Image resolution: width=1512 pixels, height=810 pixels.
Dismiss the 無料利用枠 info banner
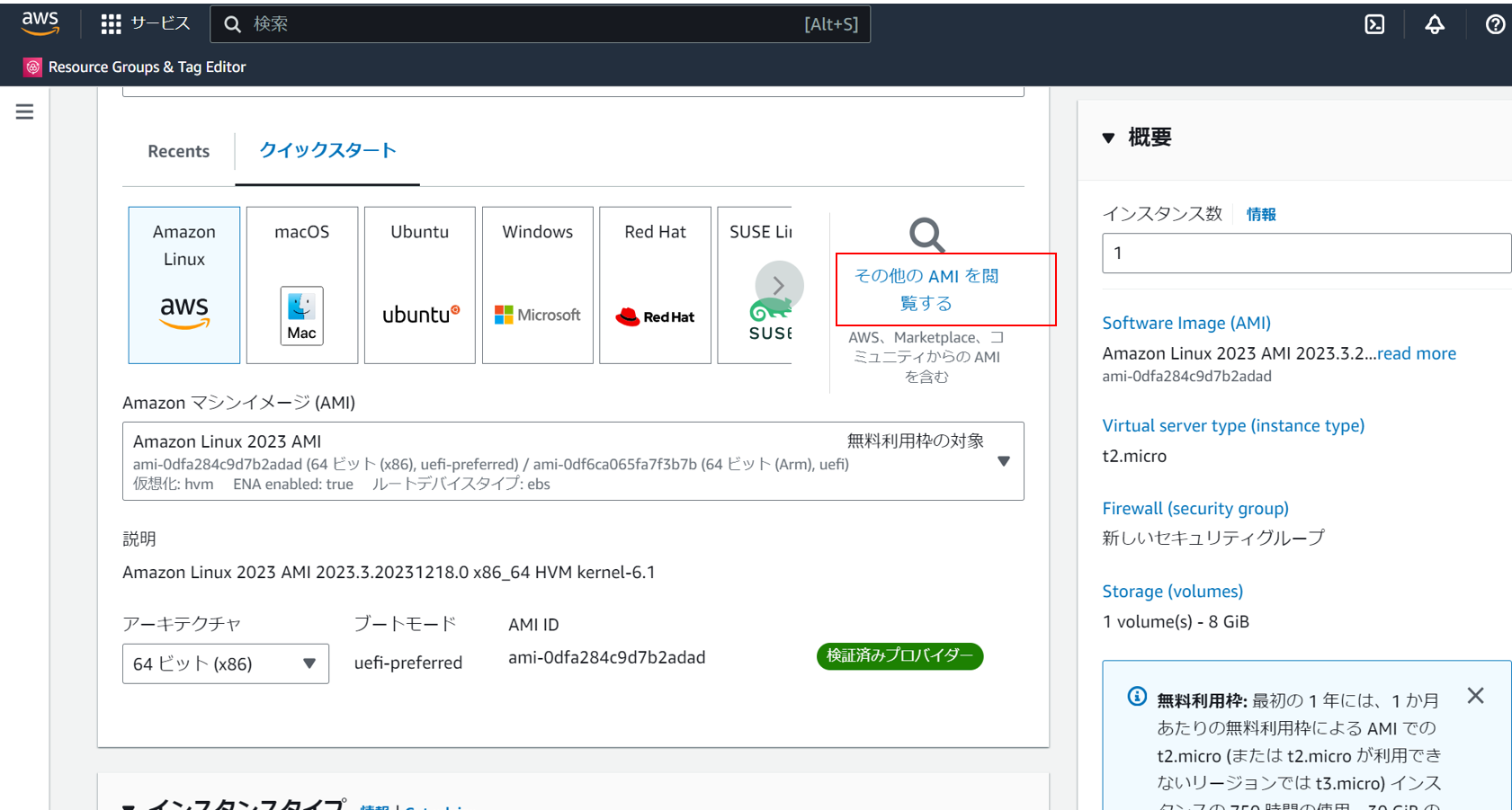[1475, 696]
